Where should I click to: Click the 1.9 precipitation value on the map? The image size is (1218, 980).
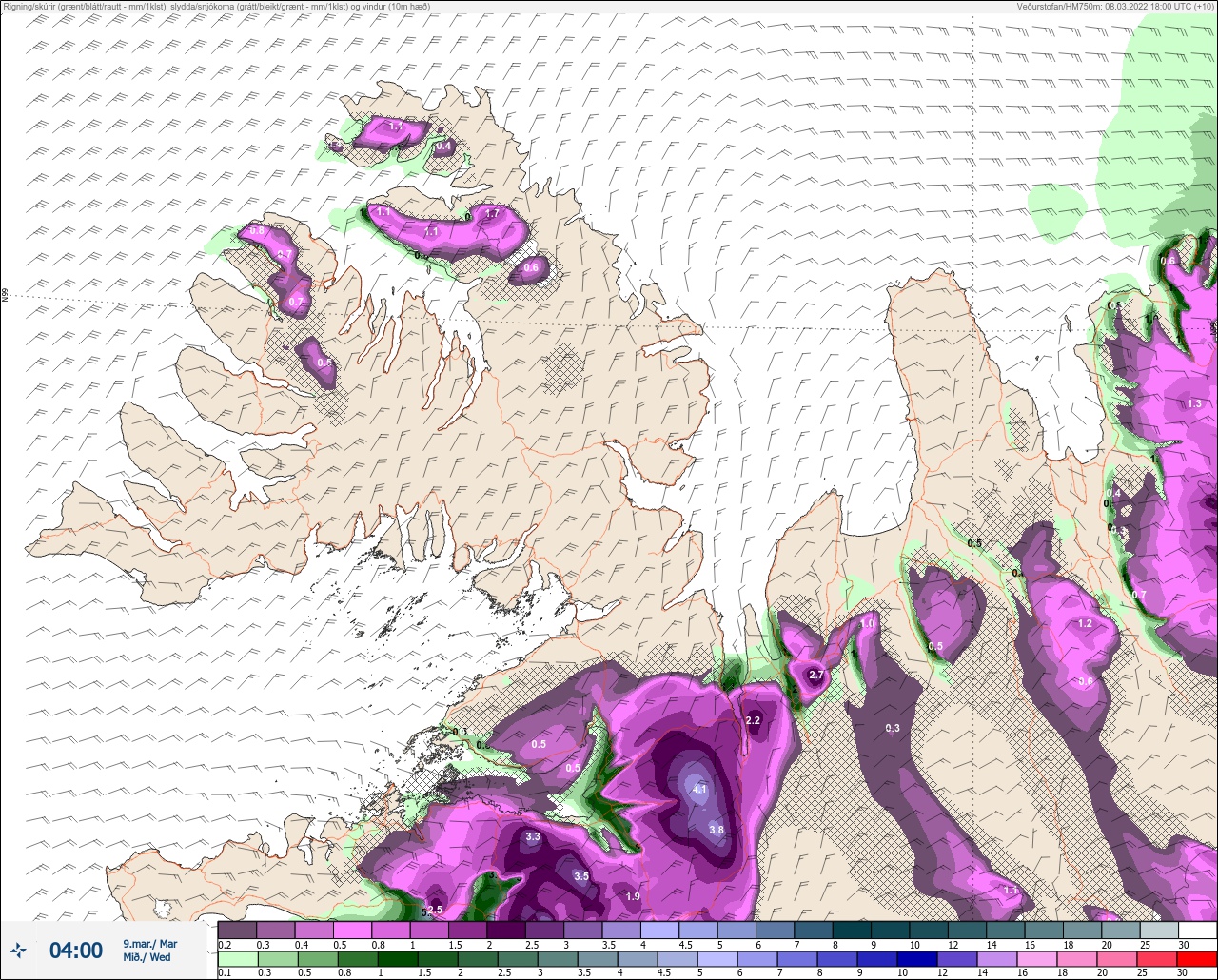tap(633, 896)
